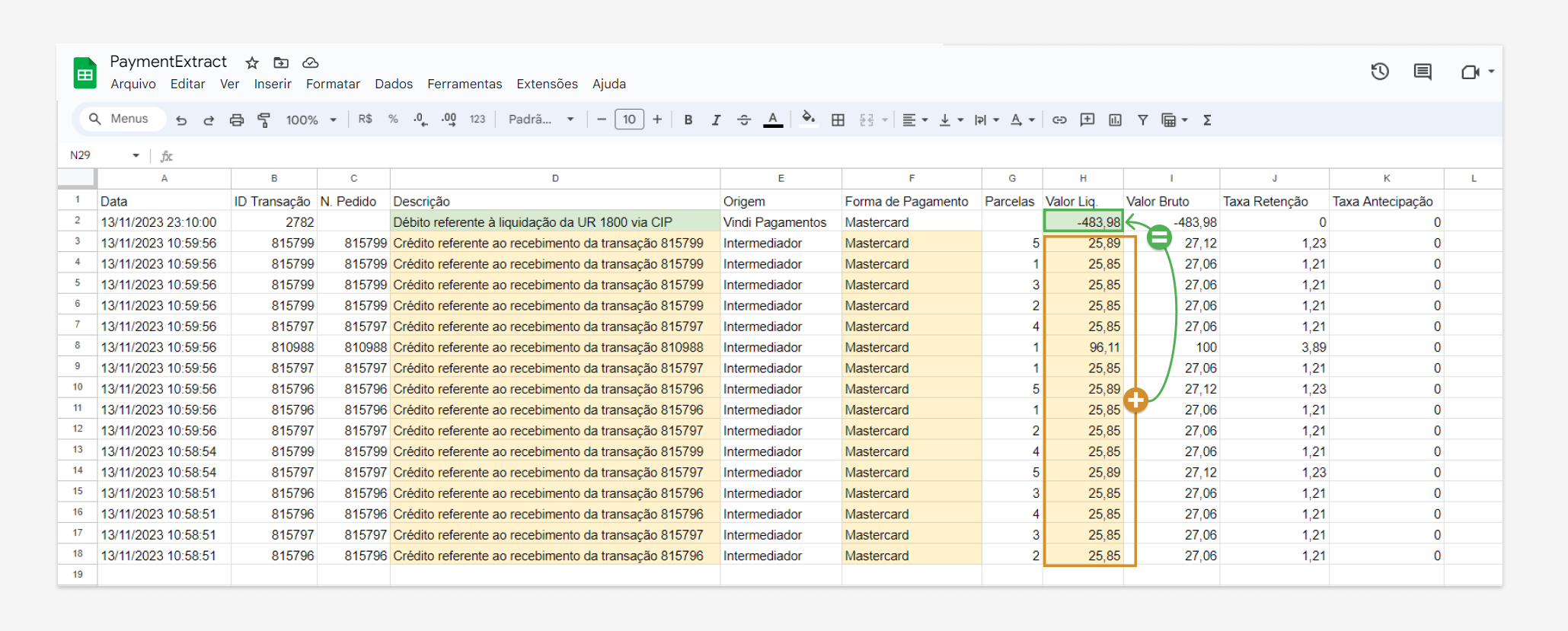Select cell with value -483,98 in Valor Liq.
The width and height of the screenshot is (1568, 631).
tap(1083, 221)
